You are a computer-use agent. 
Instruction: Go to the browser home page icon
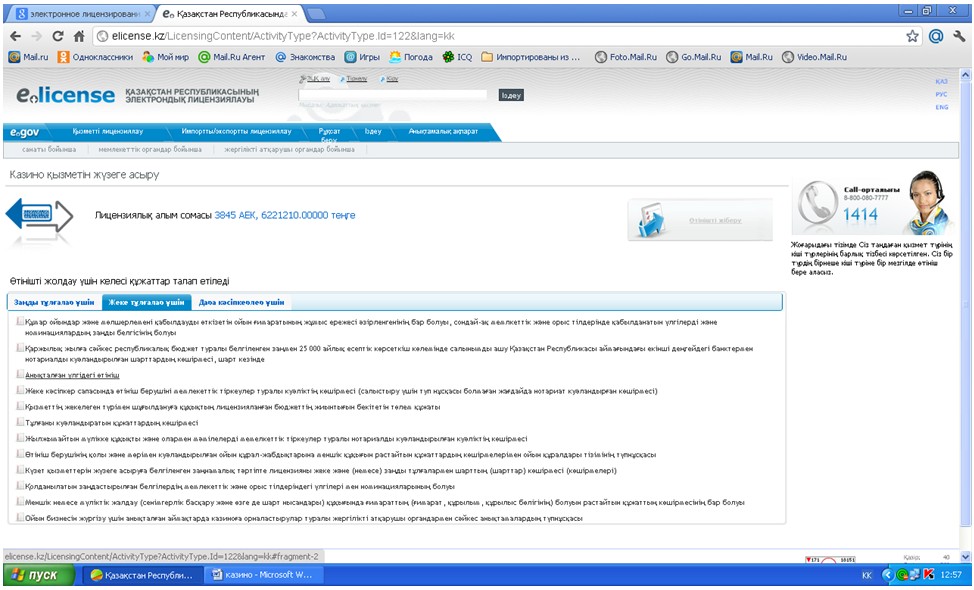coord(79,36)
